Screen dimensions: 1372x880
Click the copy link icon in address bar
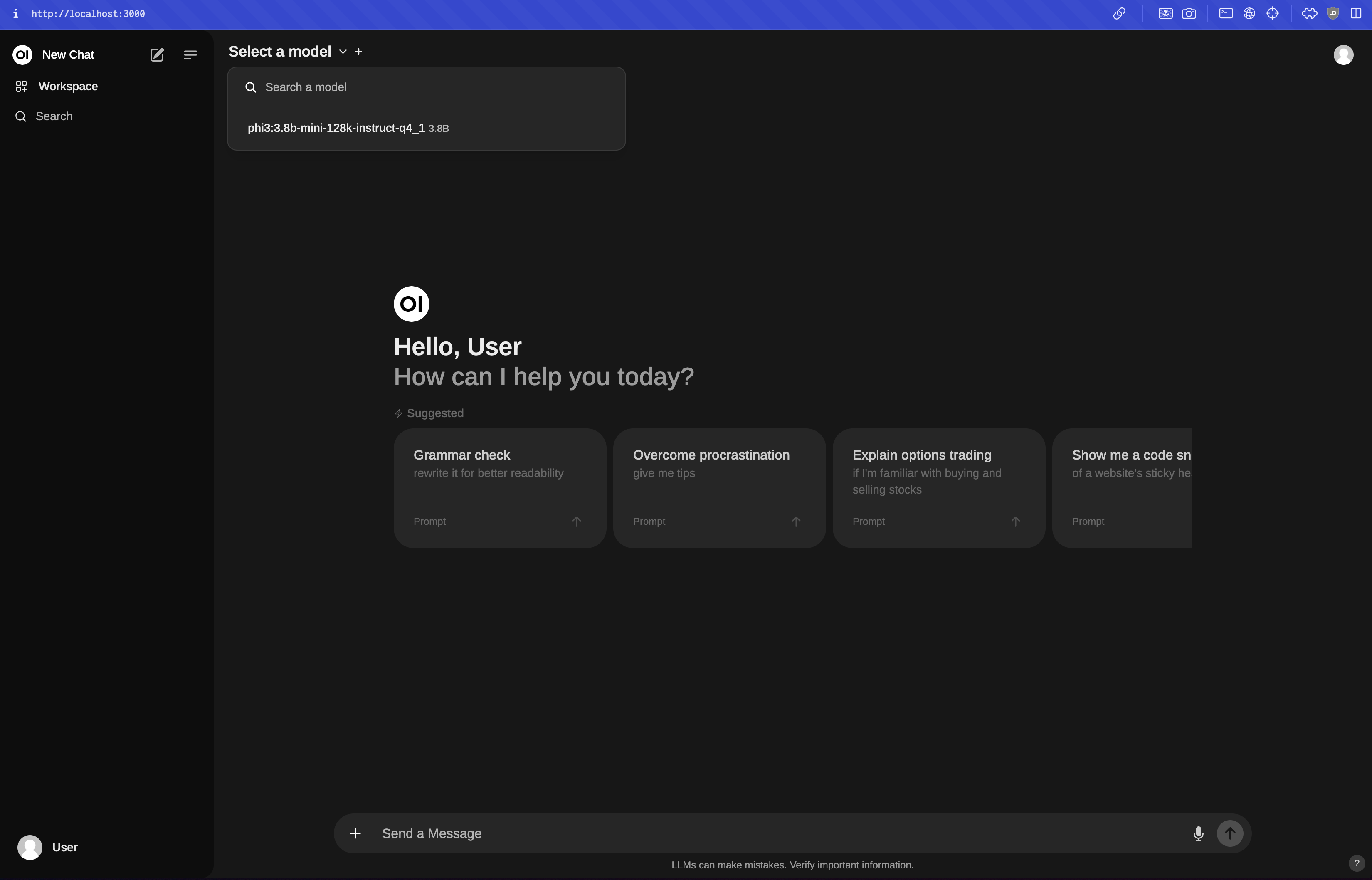(x=1119, y=14)
